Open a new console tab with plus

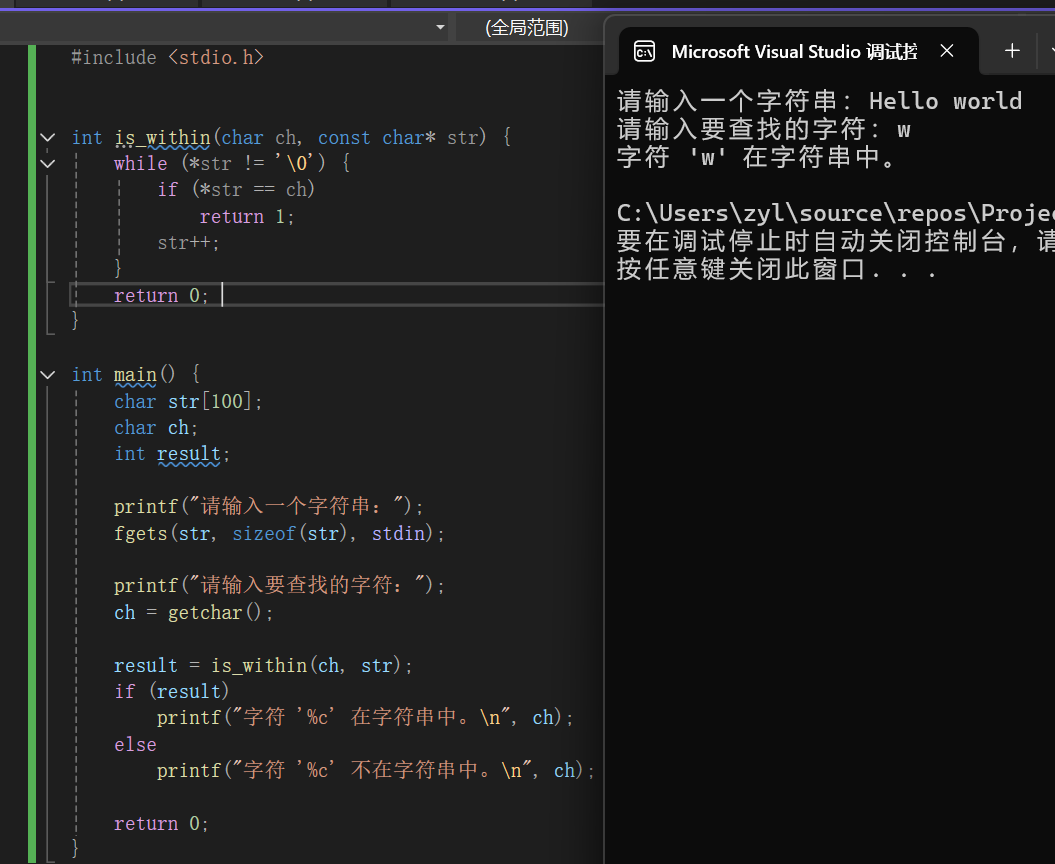click(x=1012, y=51)
